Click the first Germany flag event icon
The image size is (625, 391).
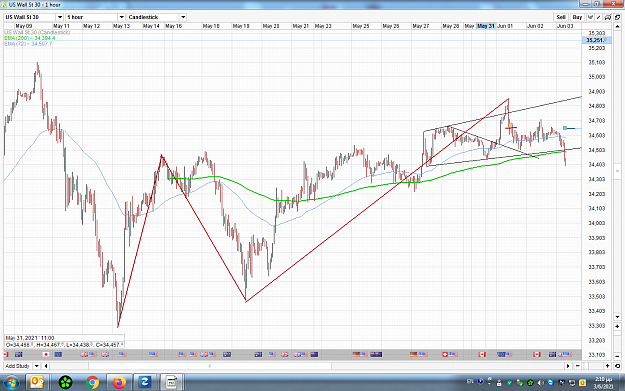click(356, 354)
